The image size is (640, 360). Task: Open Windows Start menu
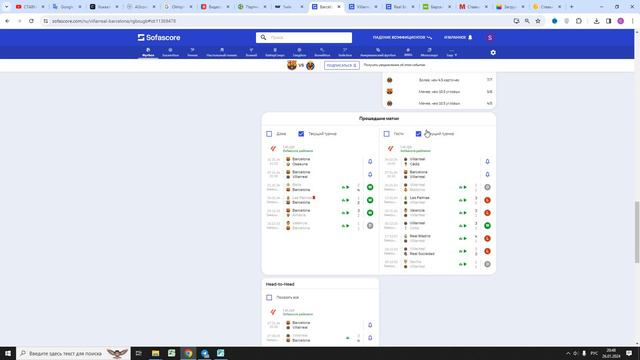(x=8, y=353)
